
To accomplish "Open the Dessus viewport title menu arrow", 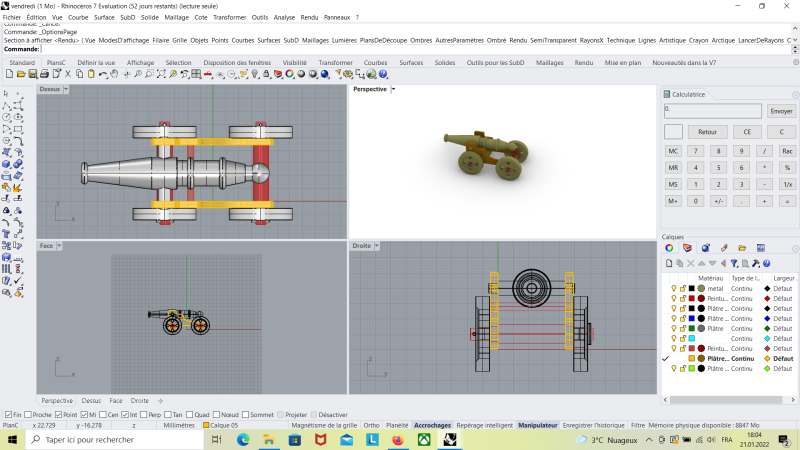I will click(67, 89).
